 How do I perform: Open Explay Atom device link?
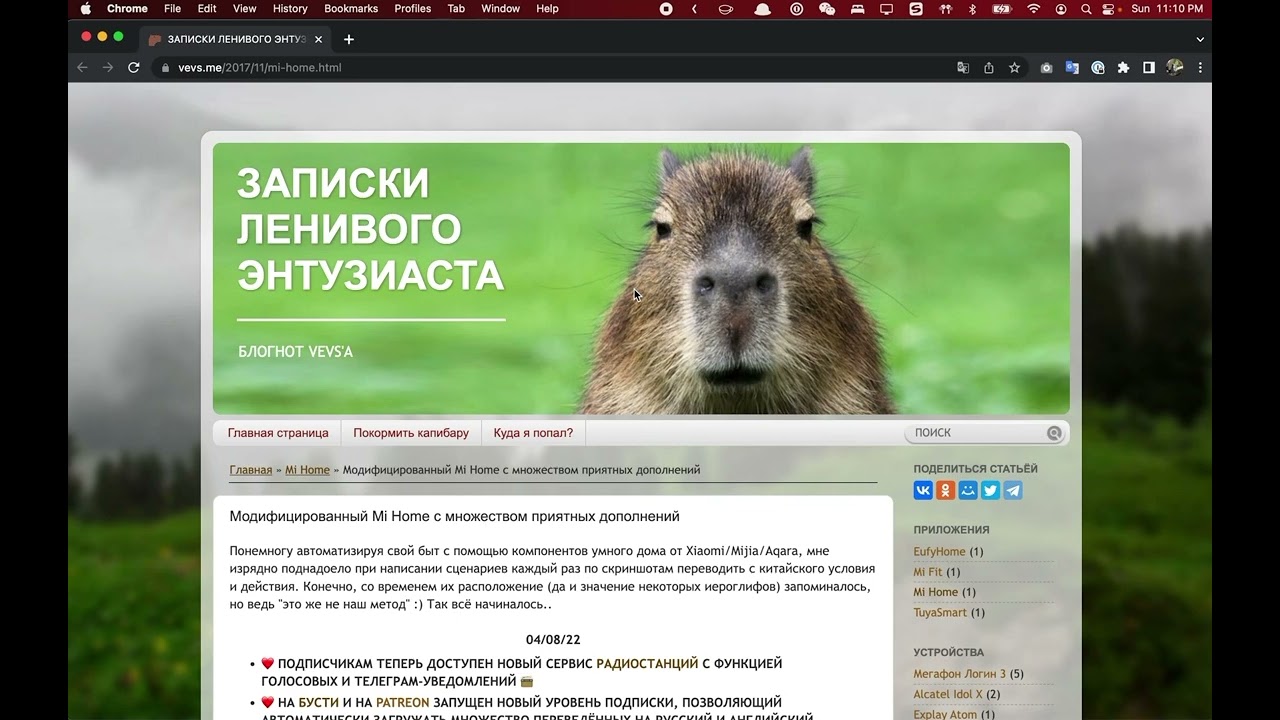click(x=946, y=714)
